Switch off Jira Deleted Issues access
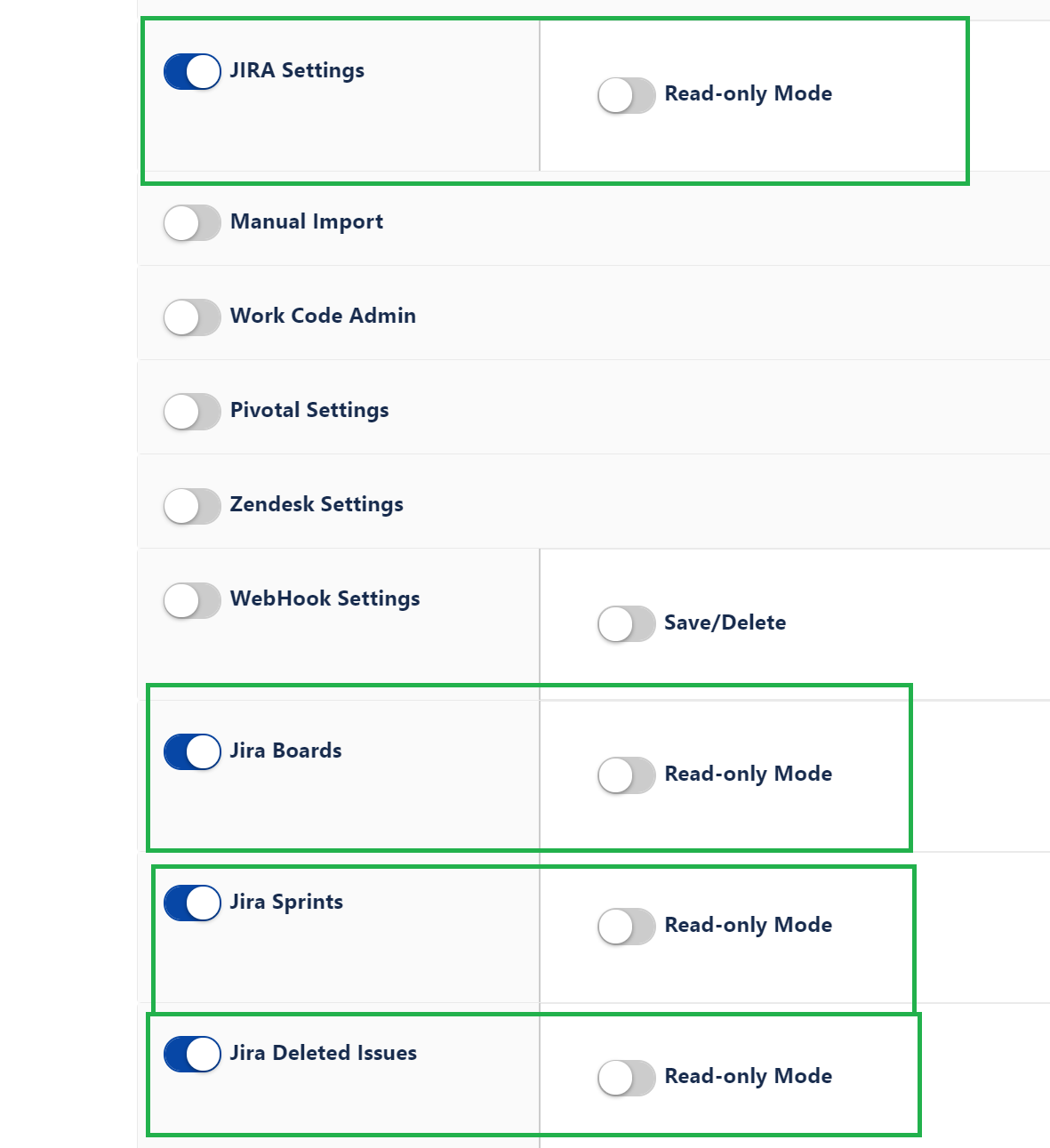The height and width of the screenshot is (1148, 1050). pos(191,1054)
